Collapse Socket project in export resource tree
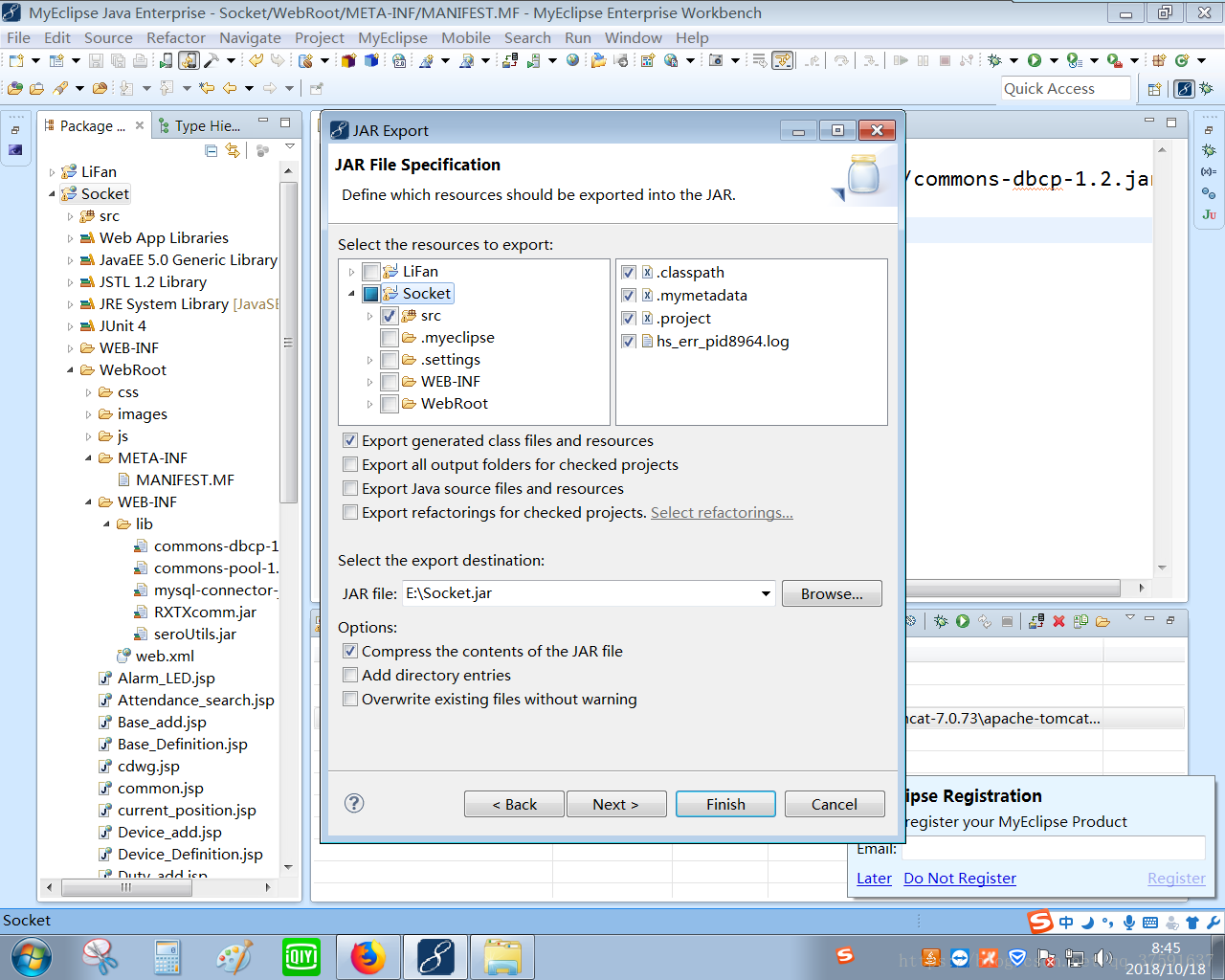This screenshot has height=980, width=1225. coord(351,294)
